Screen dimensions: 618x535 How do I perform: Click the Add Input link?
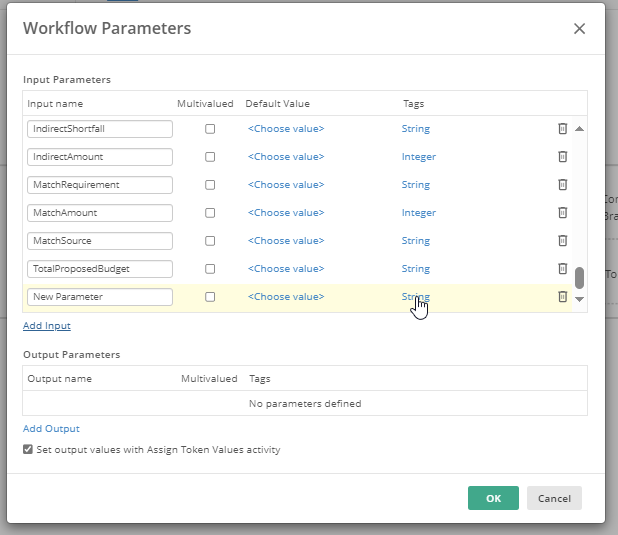pos(47,326)
